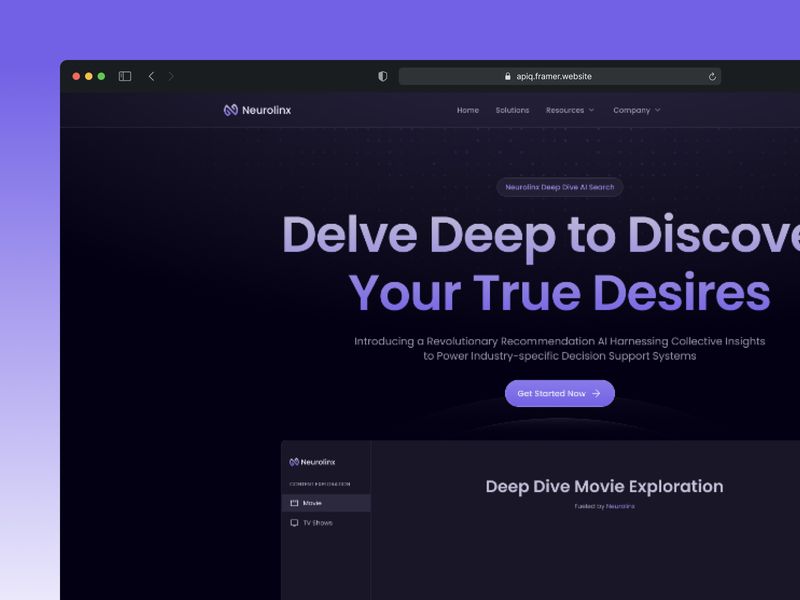Click the TV Shows monitor icon
This screenshot has height=600, width=800.
tap(294, 523)
